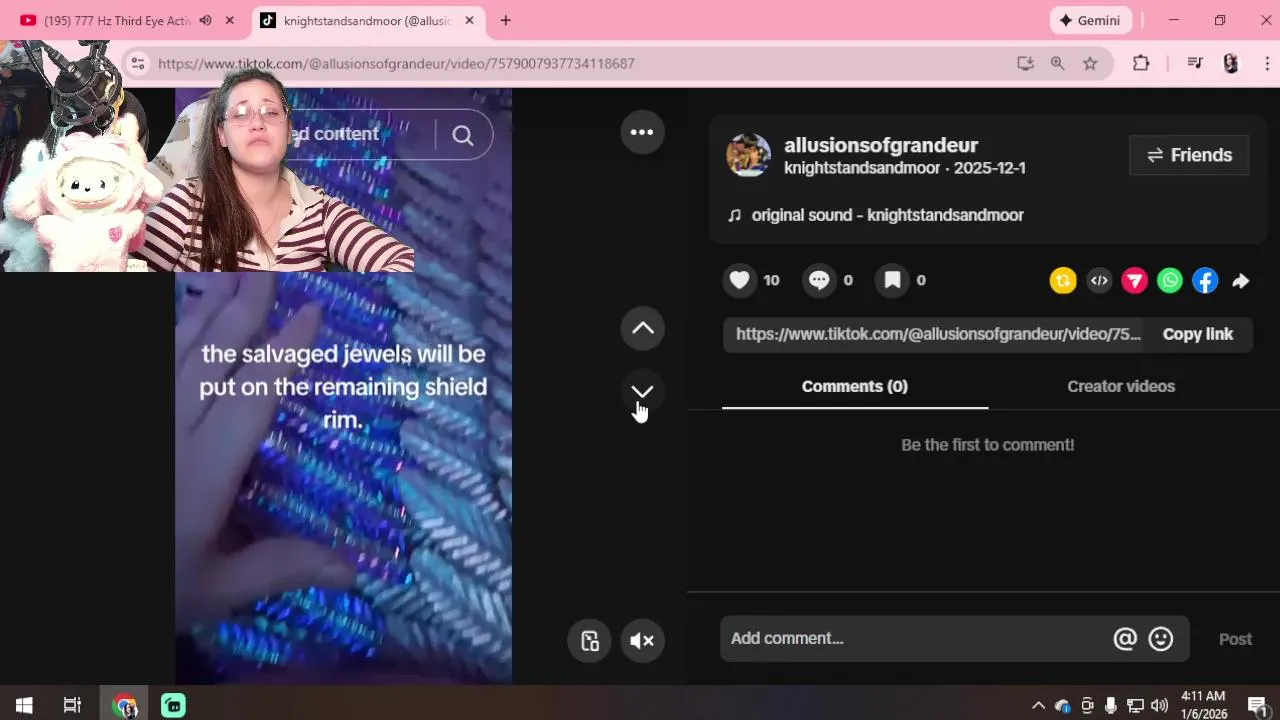Open the Gemini button in Chrome
The height and width of the screenshot is (720, 1280).
tap(1091, 20)
